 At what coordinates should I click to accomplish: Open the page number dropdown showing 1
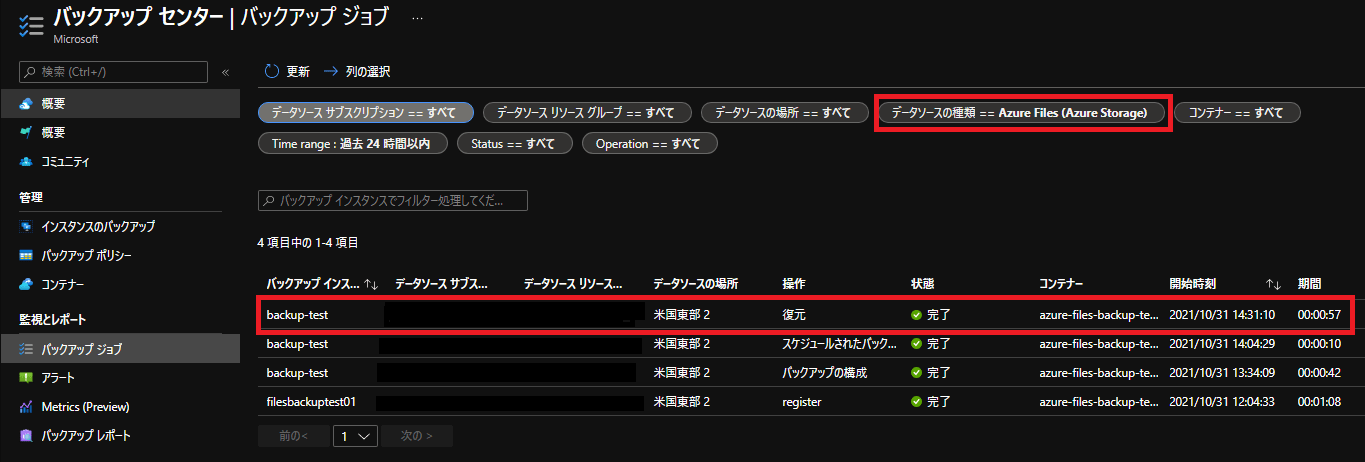coord(354,436)
